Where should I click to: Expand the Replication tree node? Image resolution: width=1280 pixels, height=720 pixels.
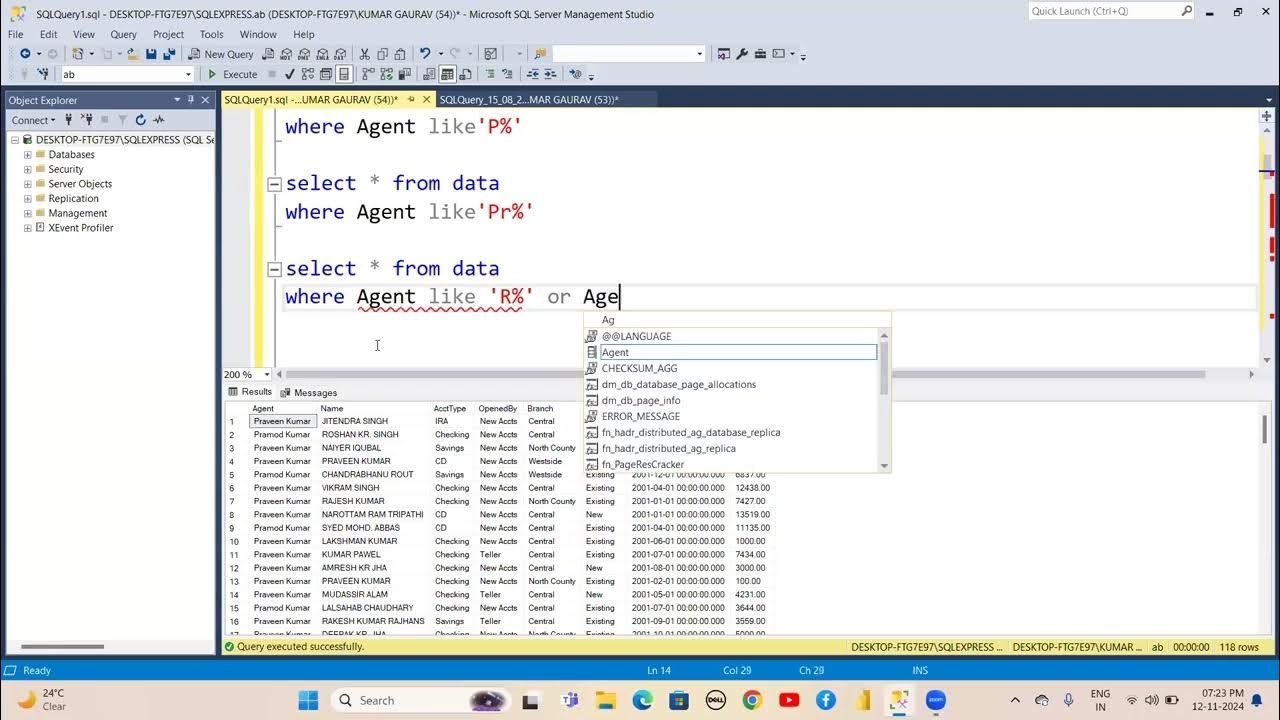(x=27, y=199)
